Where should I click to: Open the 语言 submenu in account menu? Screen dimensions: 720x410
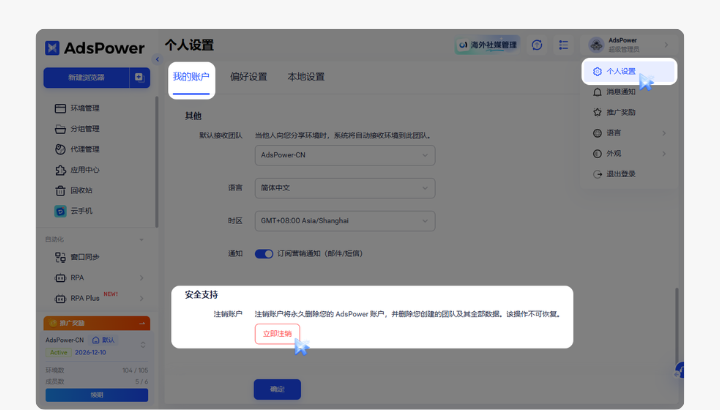[629, 133]
